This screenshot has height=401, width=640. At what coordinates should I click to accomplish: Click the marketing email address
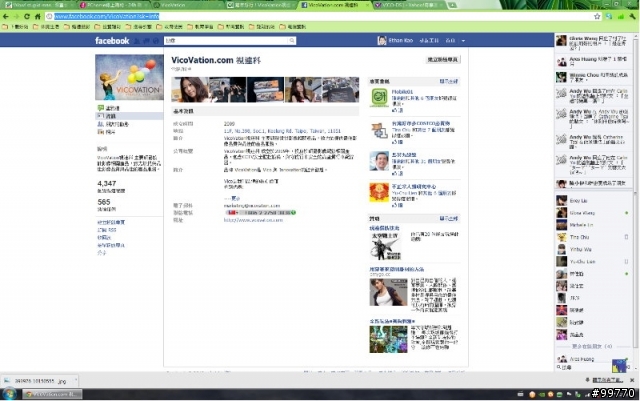click(252, 206)
